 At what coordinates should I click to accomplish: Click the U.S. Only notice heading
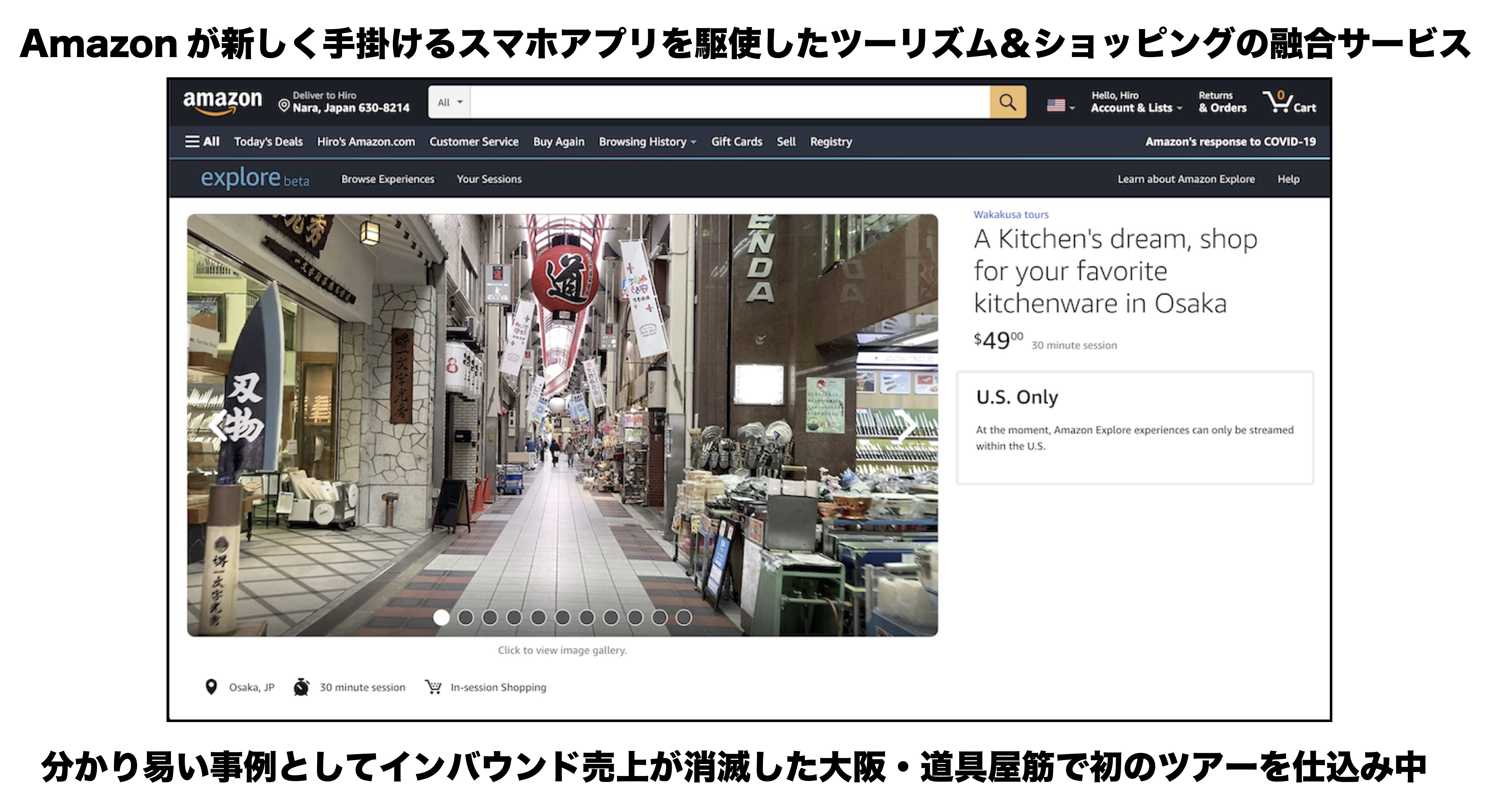coord(1017,398)
